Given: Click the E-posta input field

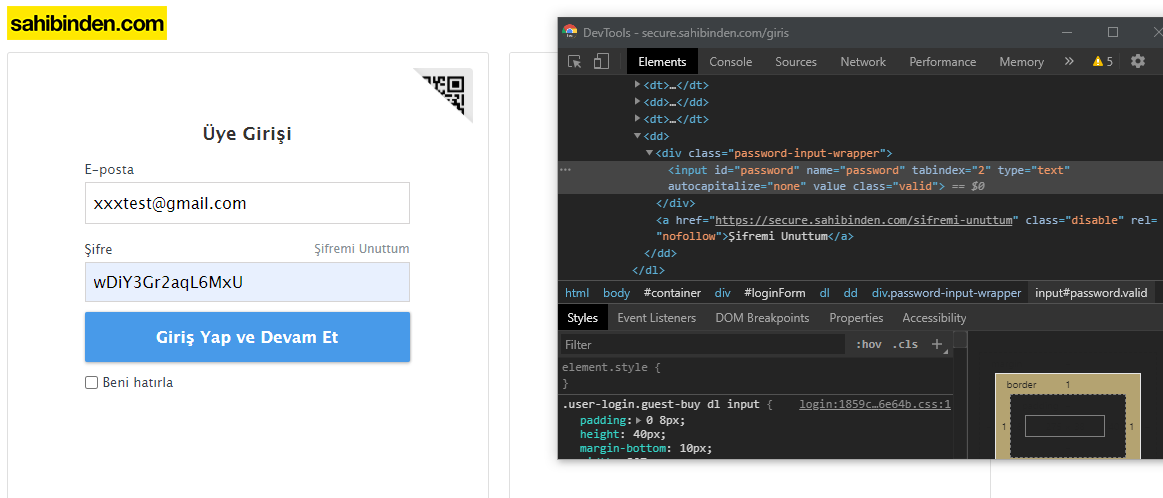Looking at the screenshot, I should [247, 203].
